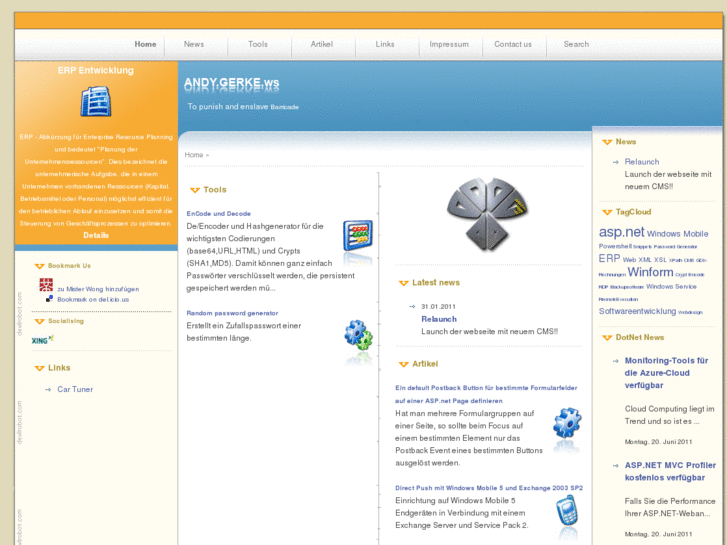Select the Powershell tag
Screen dimensions: 727x545
615,246
